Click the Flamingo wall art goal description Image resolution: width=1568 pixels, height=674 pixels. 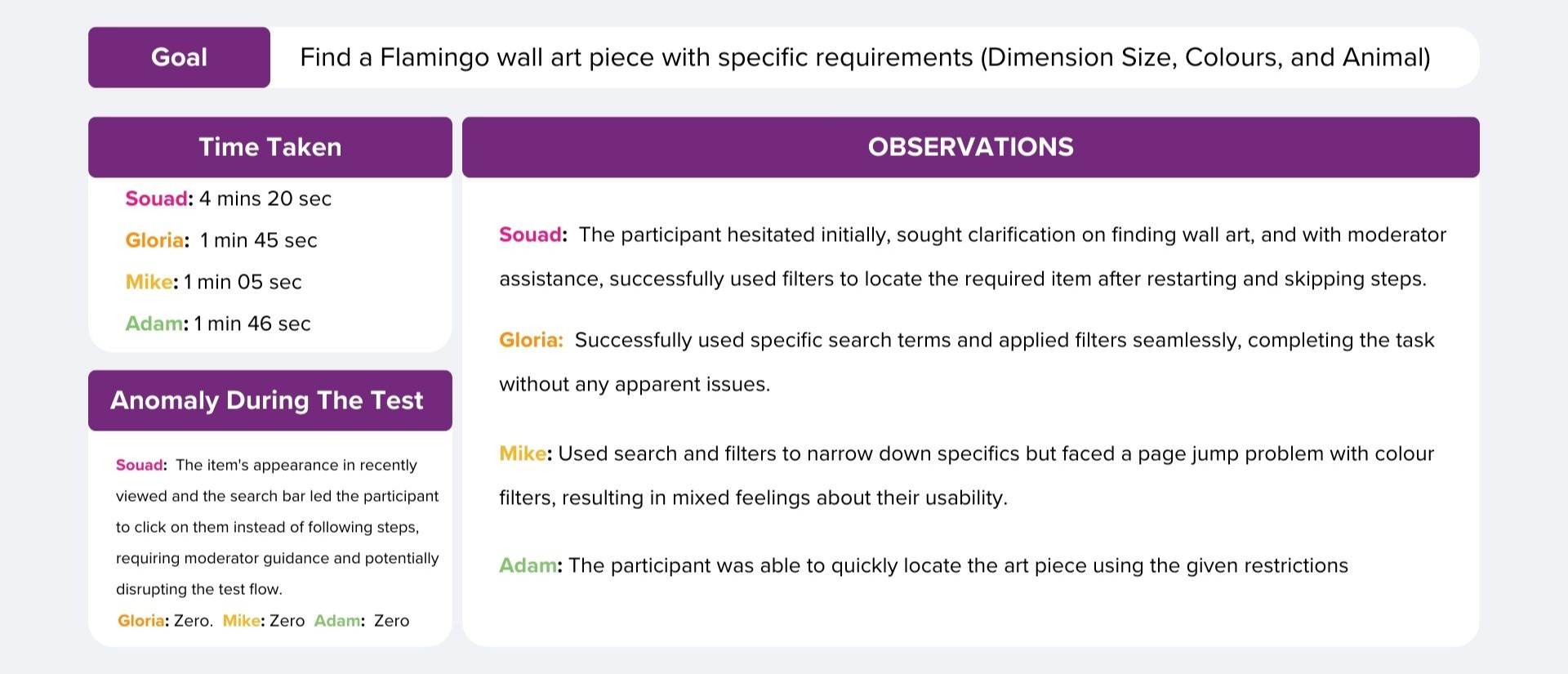tap(865, 57)
